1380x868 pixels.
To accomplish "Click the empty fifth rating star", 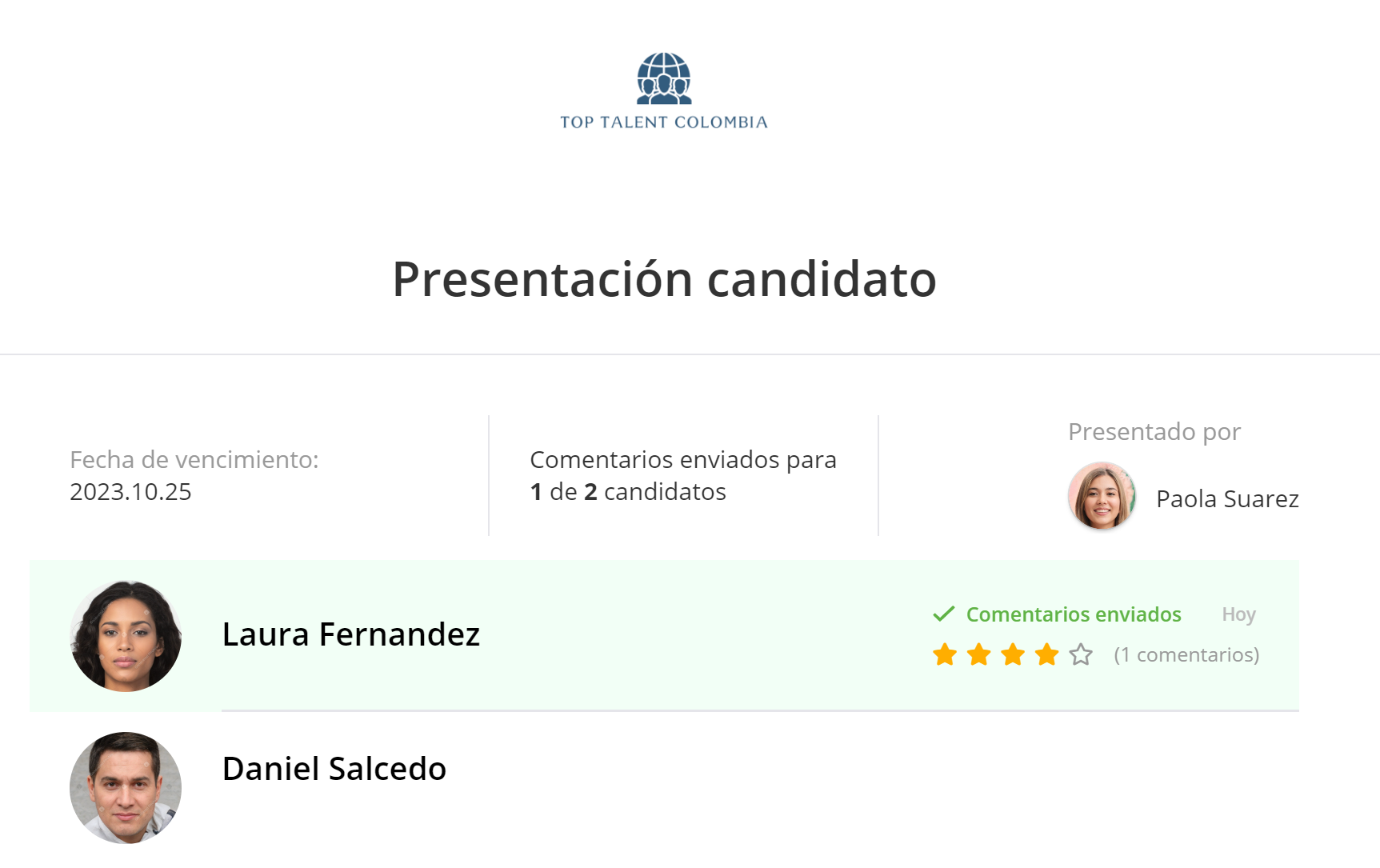I will click(1081, 654).
